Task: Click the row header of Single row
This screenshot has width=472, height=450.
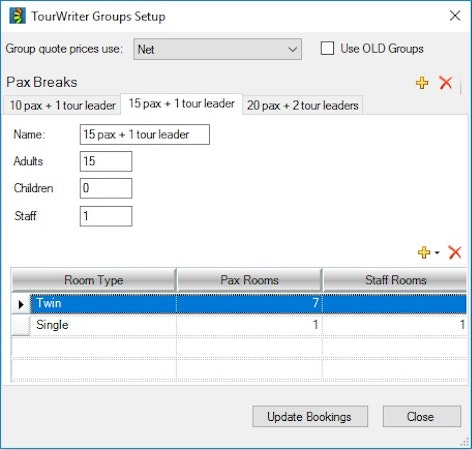Action: click(x=21, y=325)
